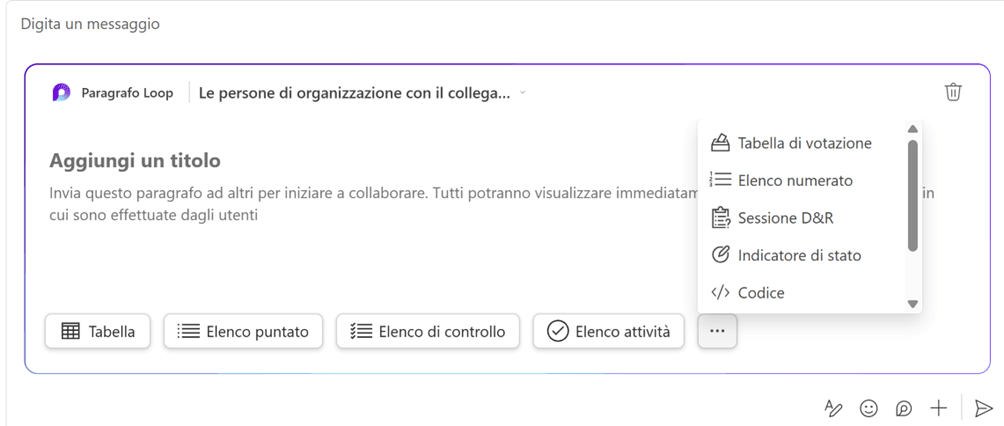The width and height of the screenshot is (1004, 426).
Task: Toggle the more options ellipsis button
Action: point(717,331)
